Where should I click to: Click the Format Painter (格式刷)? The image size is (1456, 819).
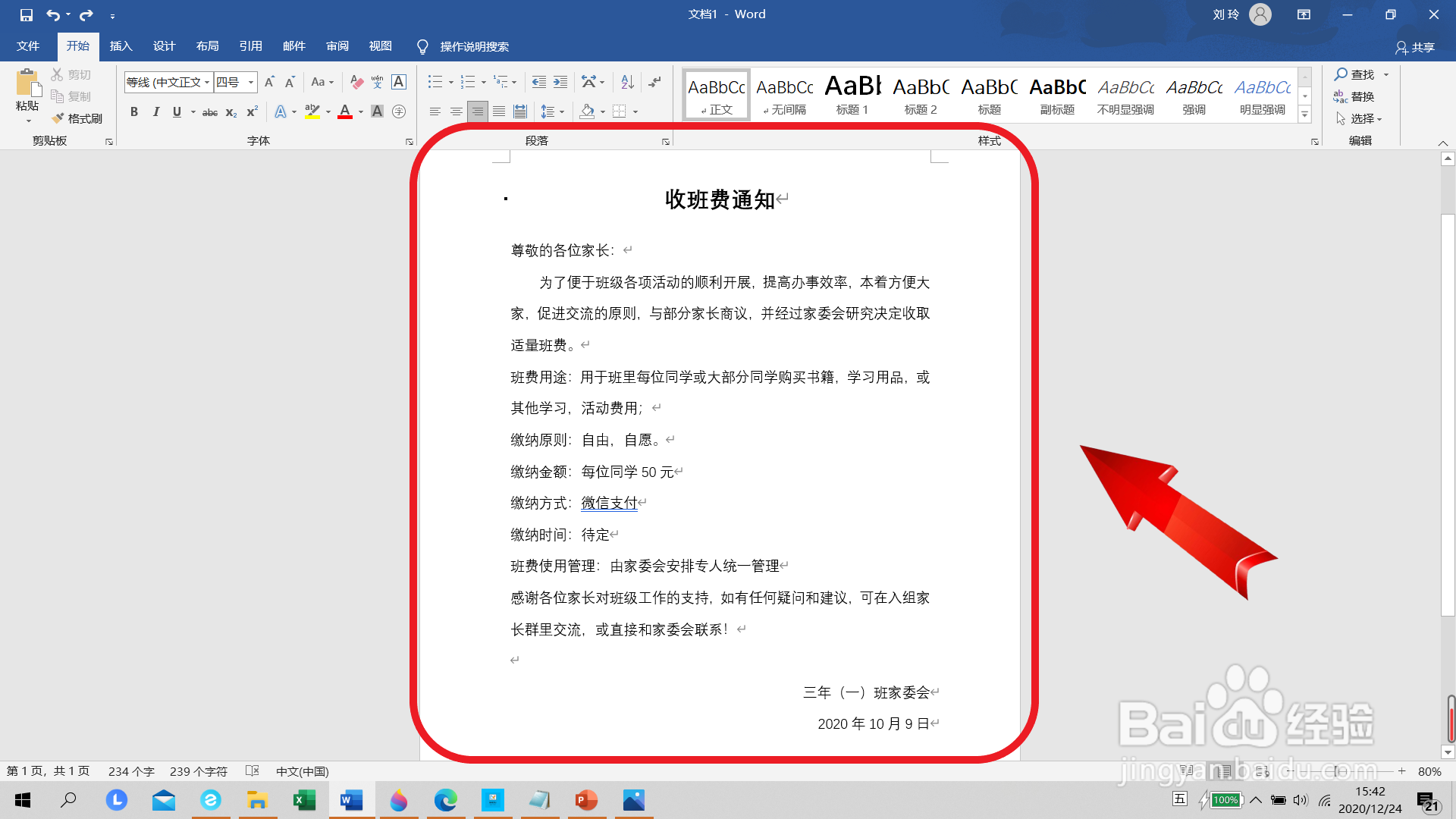(x=77, y=118)
